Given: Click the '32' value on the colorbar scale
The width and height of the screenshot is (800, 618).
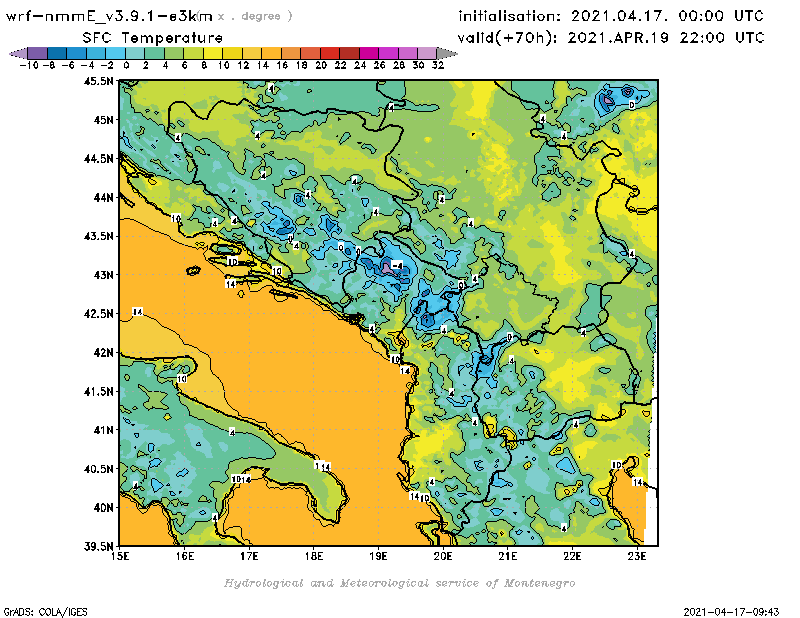Looking at the screenshot, I should (x=438, y=65).
